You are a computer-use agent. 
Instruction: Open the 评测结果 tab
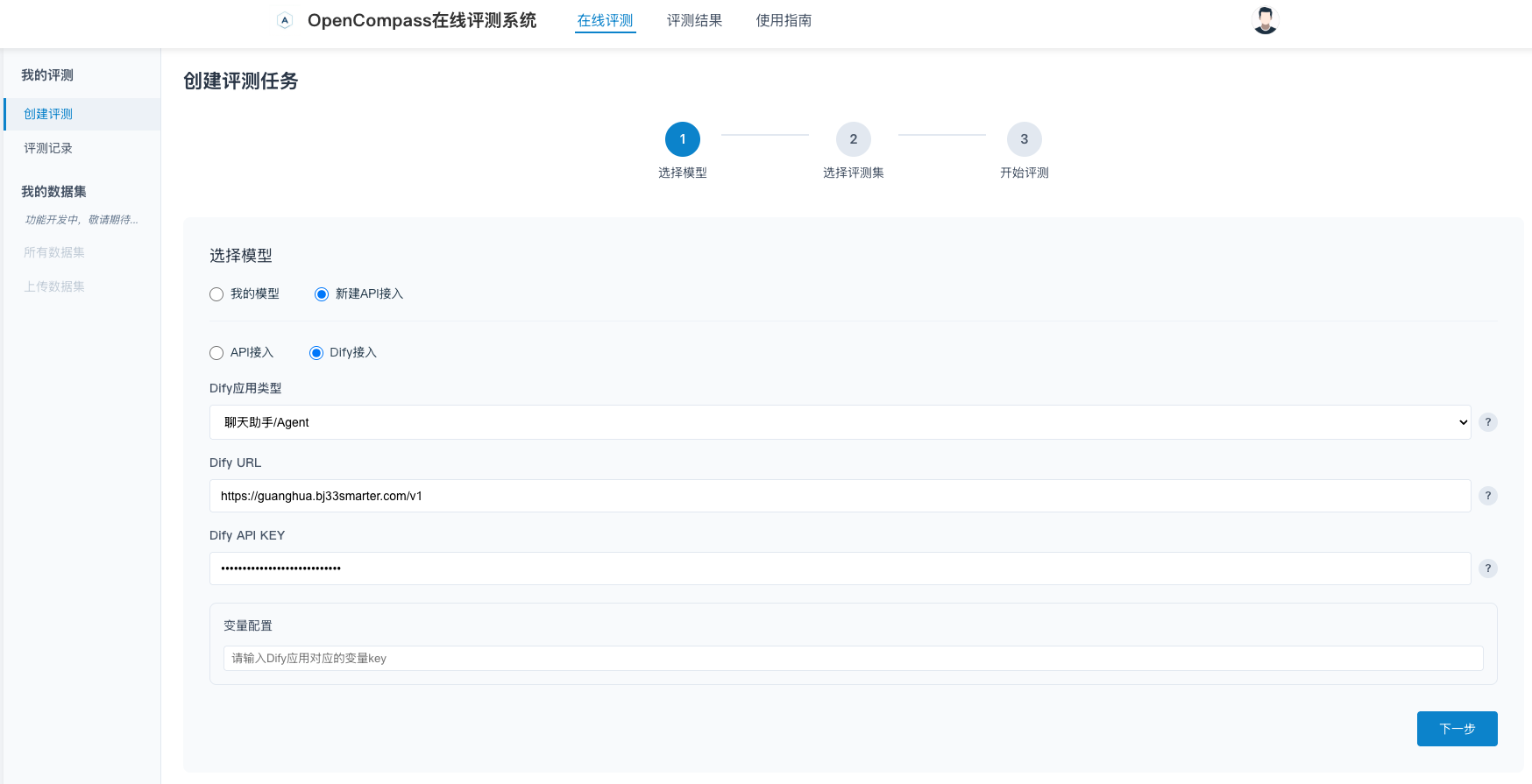[694, 20]
